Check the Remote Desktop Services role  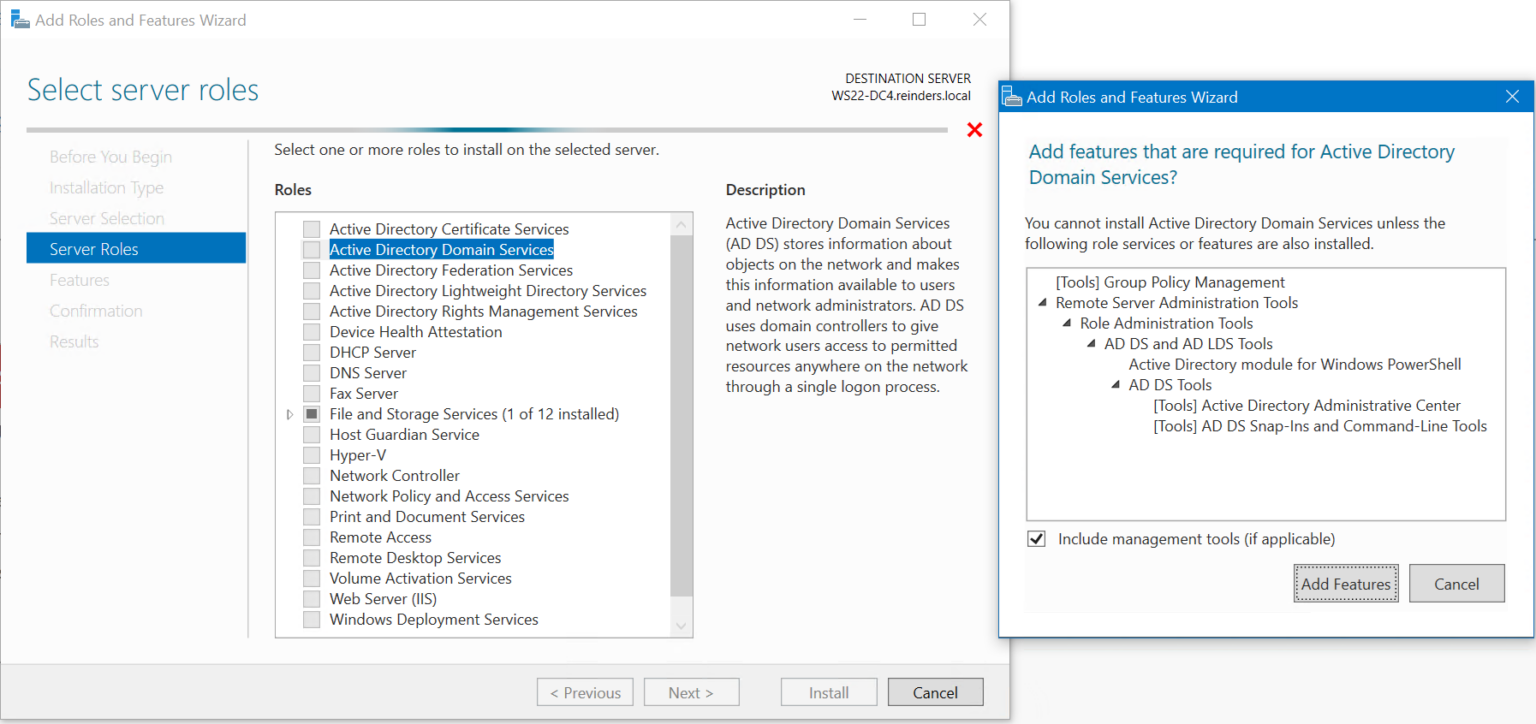(x=311, y=557)
